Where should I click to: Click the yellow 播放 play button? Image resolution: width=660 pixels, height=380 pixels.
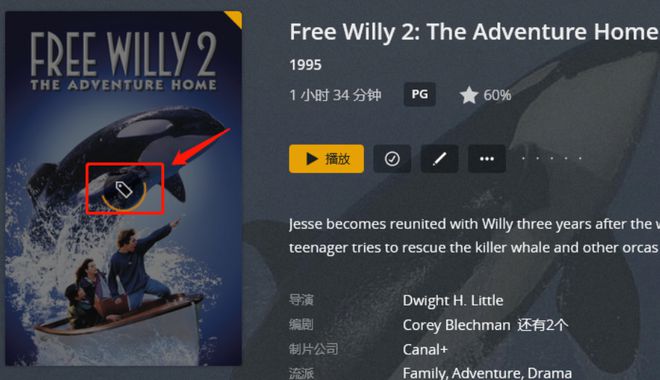(x=326, y=159)
